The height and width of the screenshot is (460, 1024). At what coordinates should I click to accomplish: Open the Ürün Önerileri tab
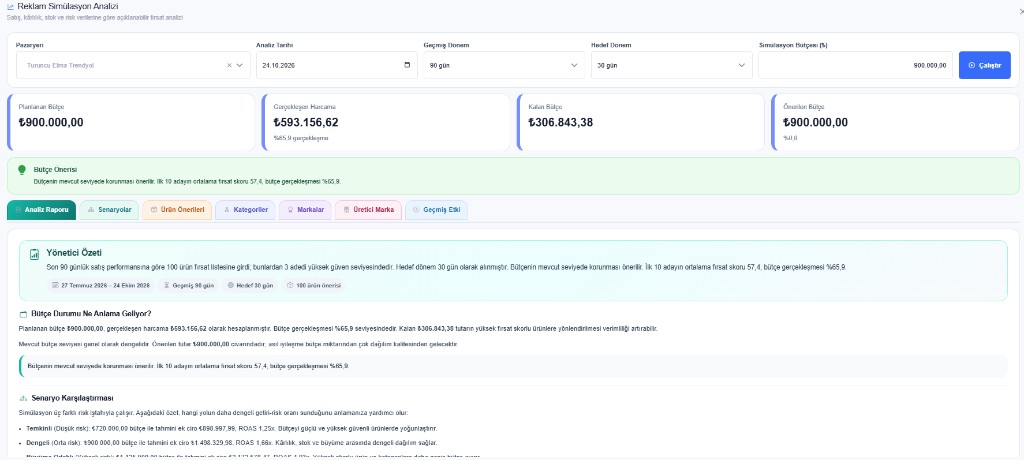[x=177, y=210]
